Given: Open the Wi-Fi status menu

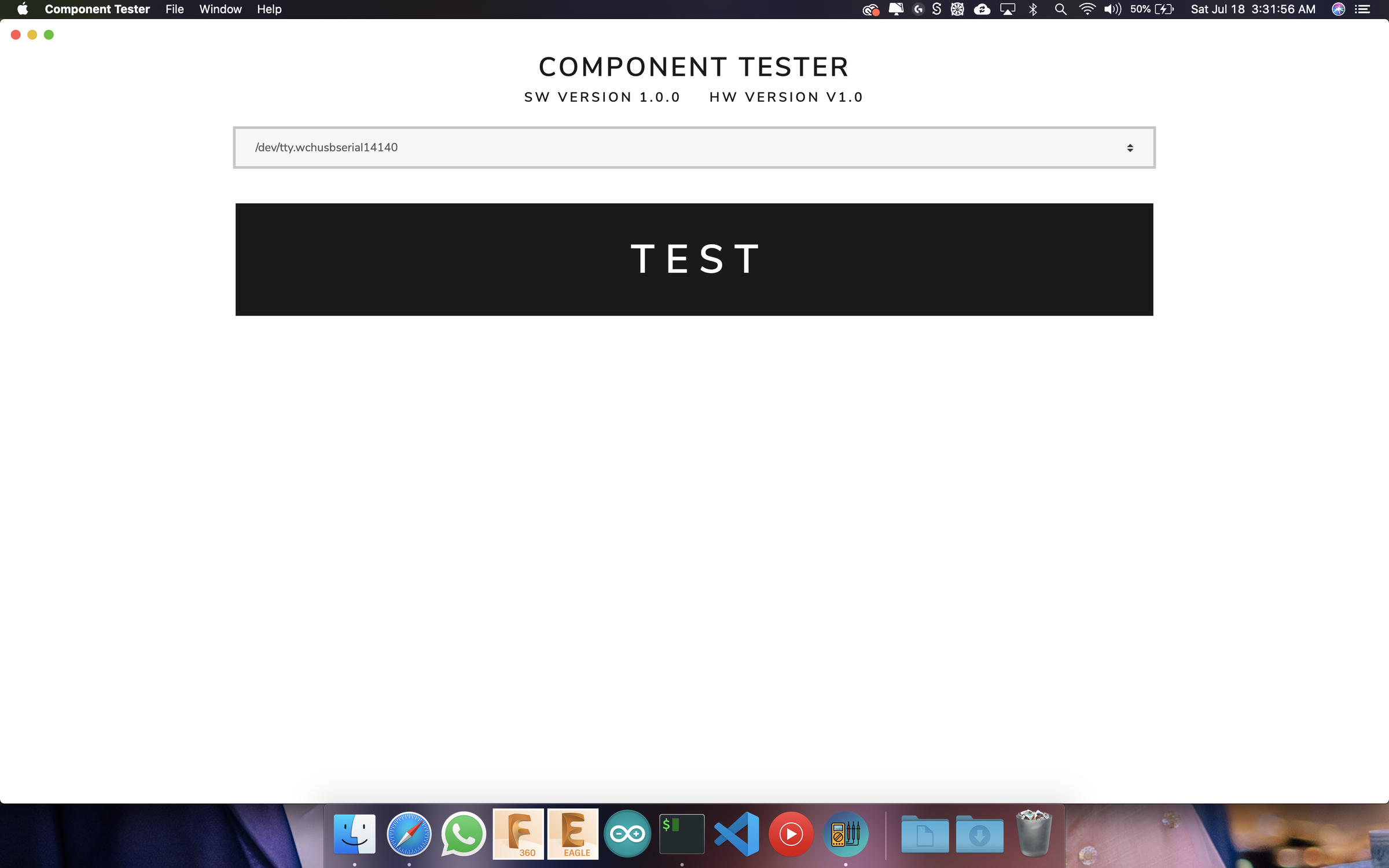Looking at the screenshot, I should click(1087, 9).
